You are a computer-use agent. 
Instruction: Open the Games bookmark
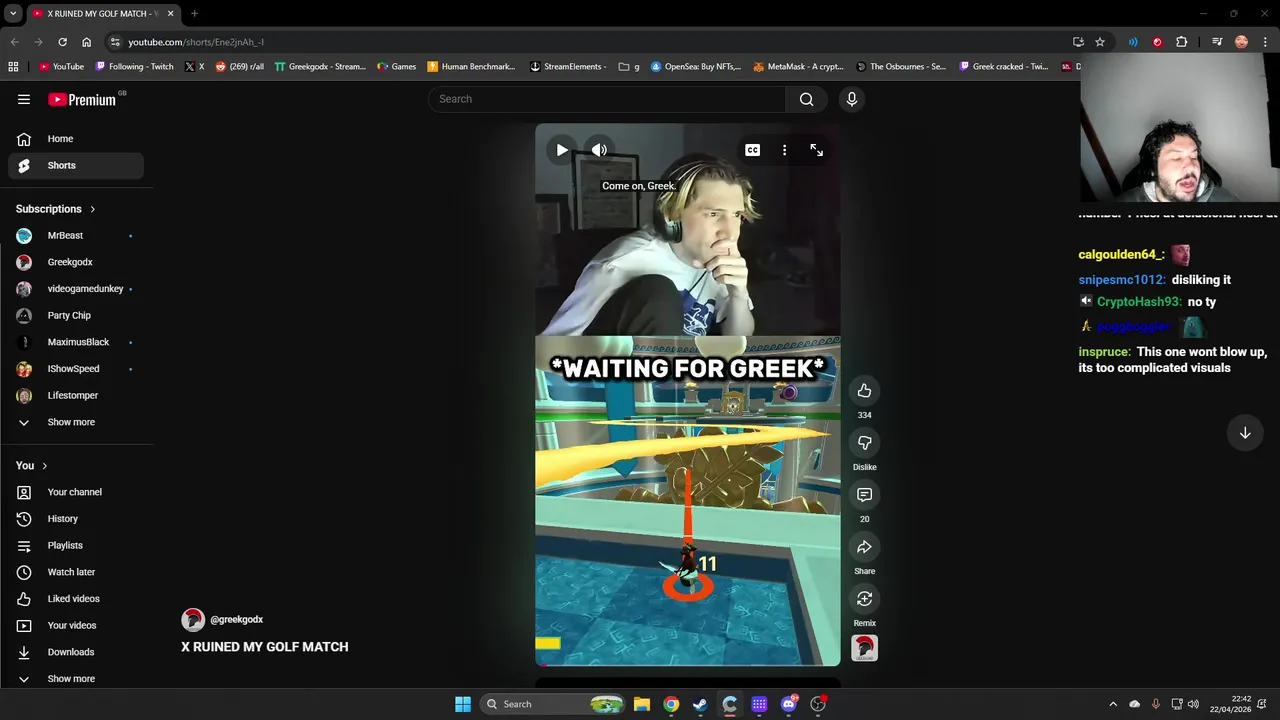397,67
